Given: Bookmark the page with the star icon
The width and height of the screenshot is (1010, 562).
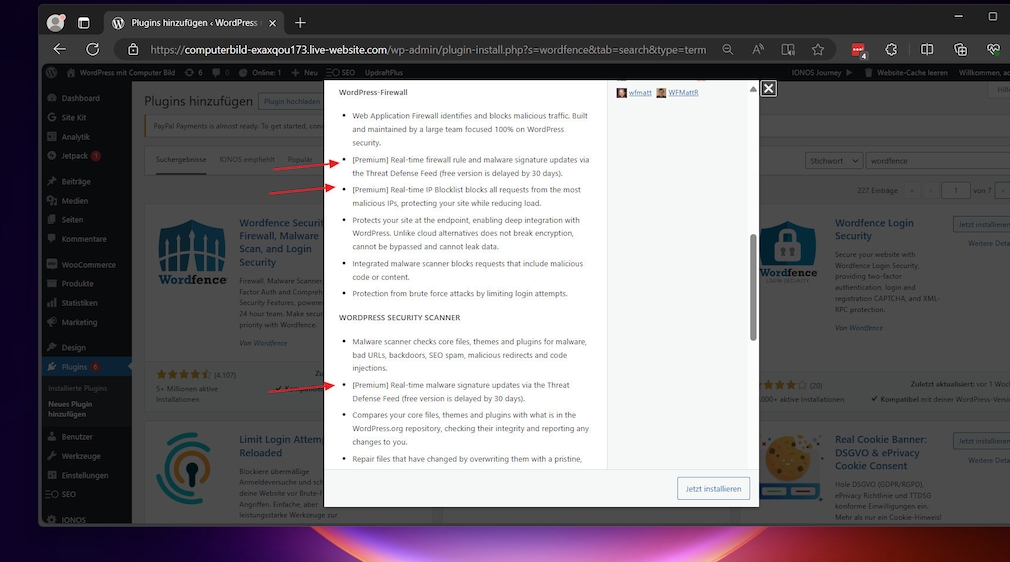Looking at the screenshot, I should (x=818, y=49).
